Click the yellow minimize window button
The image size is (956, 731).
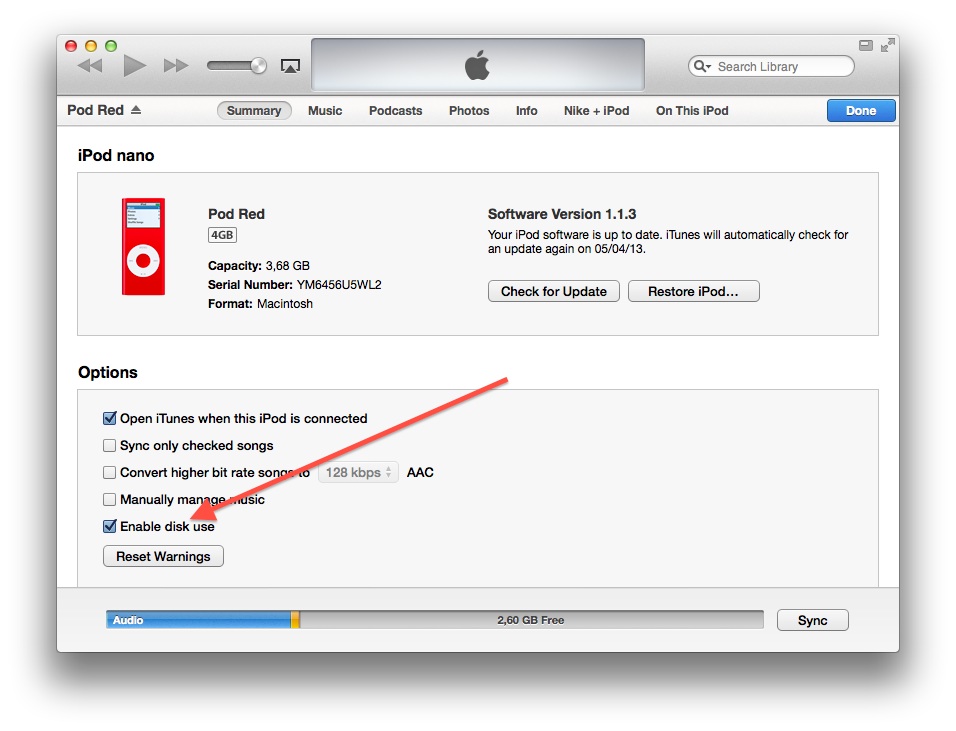point(91,46)
